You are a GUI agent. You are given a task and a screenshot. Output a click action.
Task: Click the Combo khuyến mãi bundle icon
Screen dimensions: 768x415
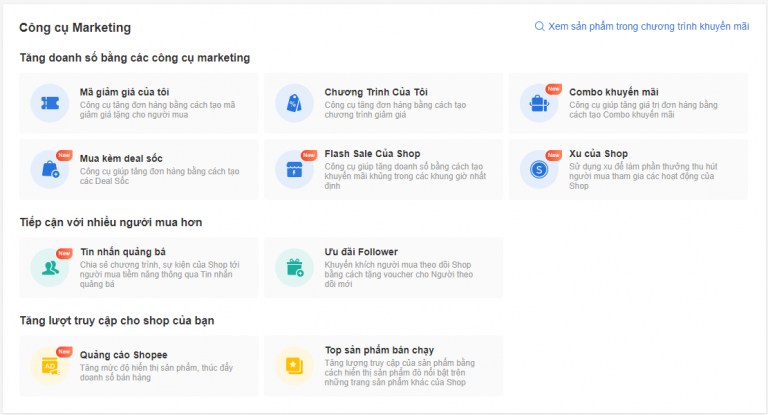pos(539,103)
